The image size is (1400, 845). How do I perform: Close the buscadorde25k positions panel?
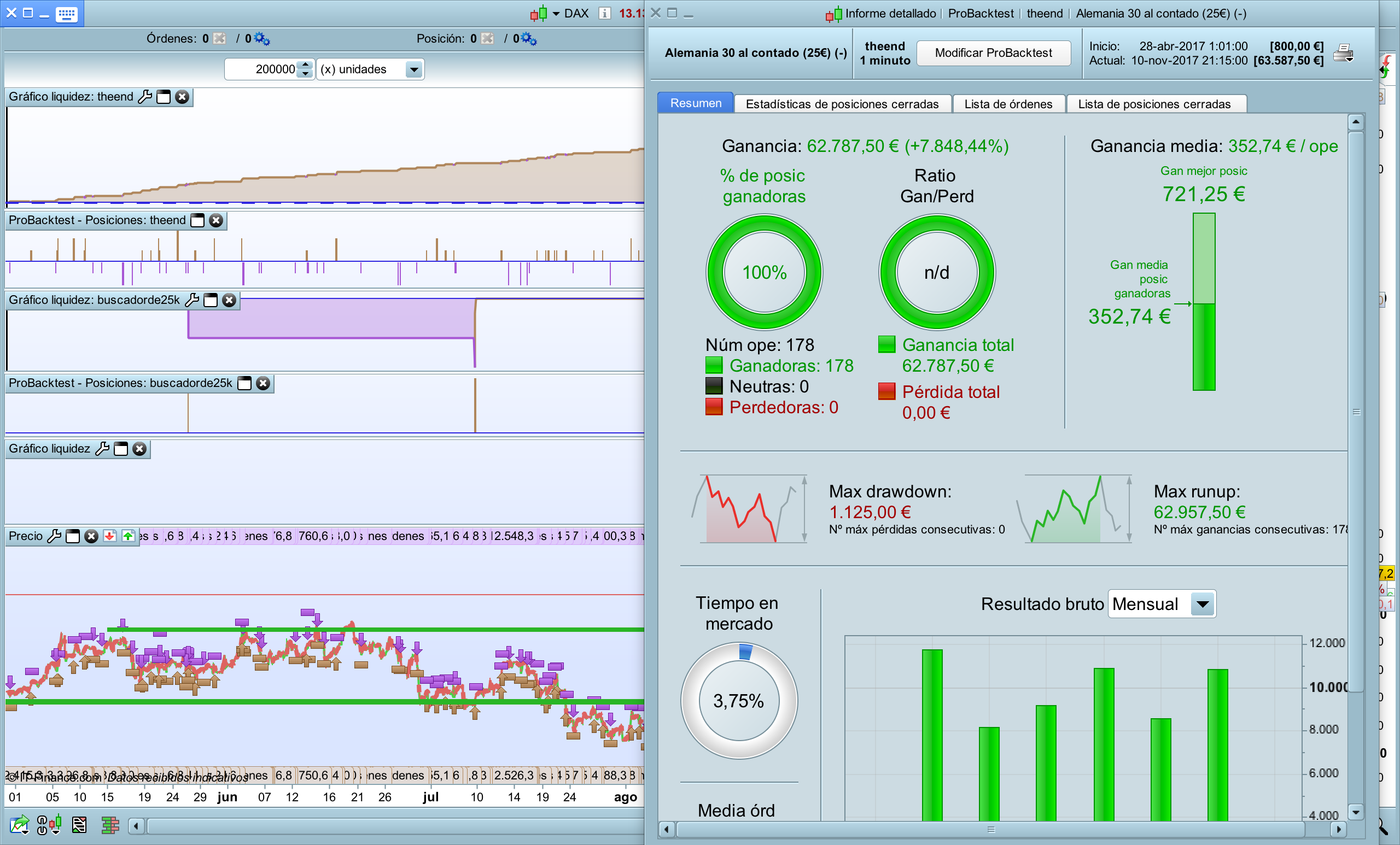coord(262,383)
